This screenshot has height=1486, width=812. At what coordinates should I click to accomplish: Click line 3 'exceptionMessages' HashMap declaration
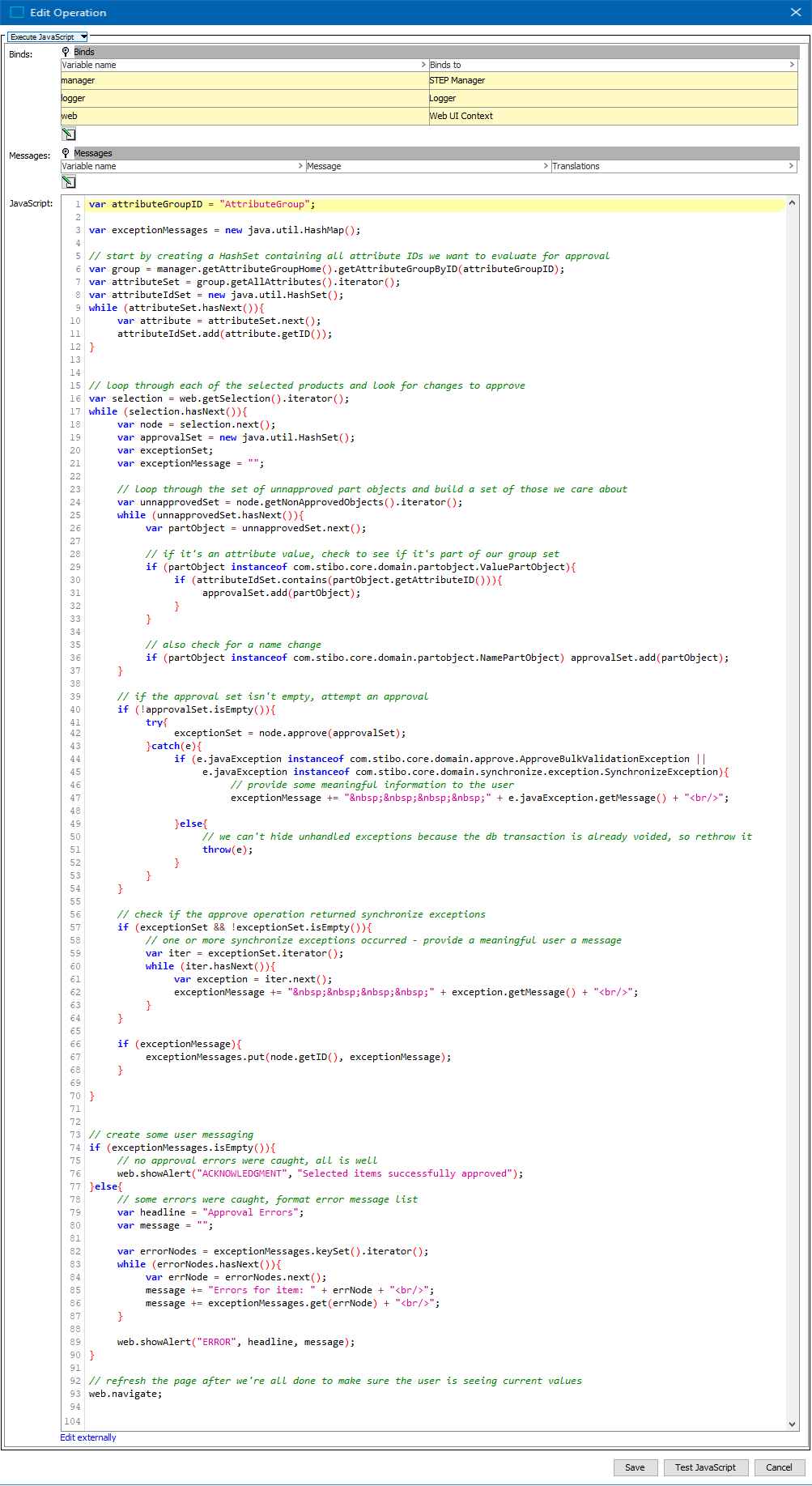point(224,230)
